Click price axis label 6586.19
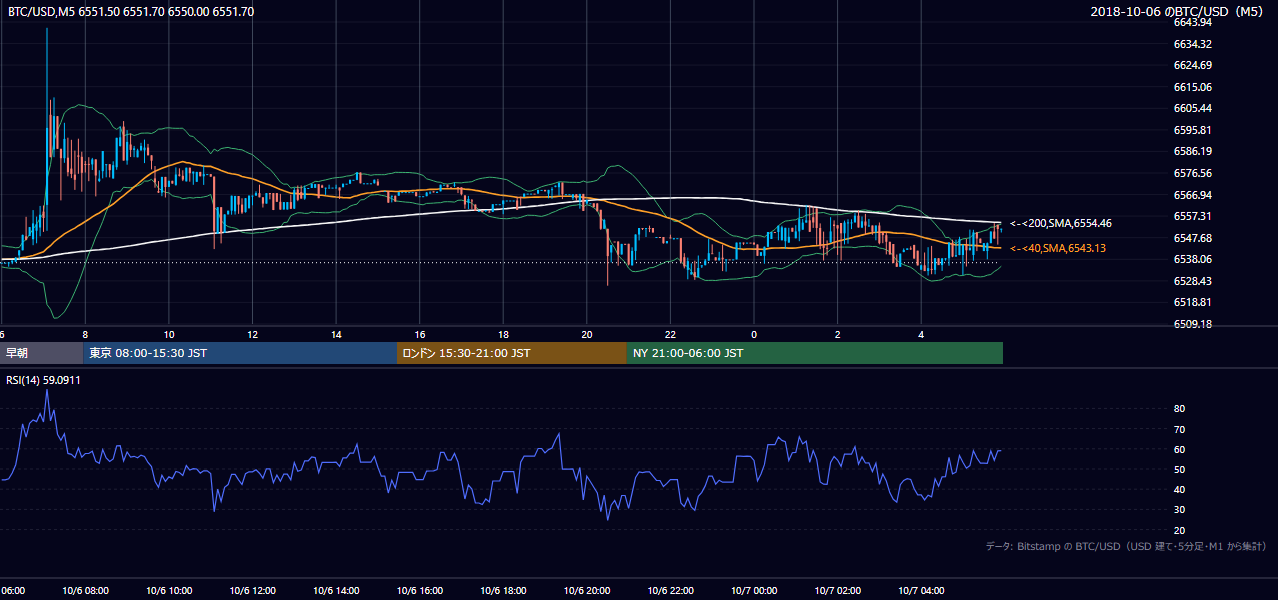The width and height of the screenshot is (1278, 600). tap(1193, 151)
